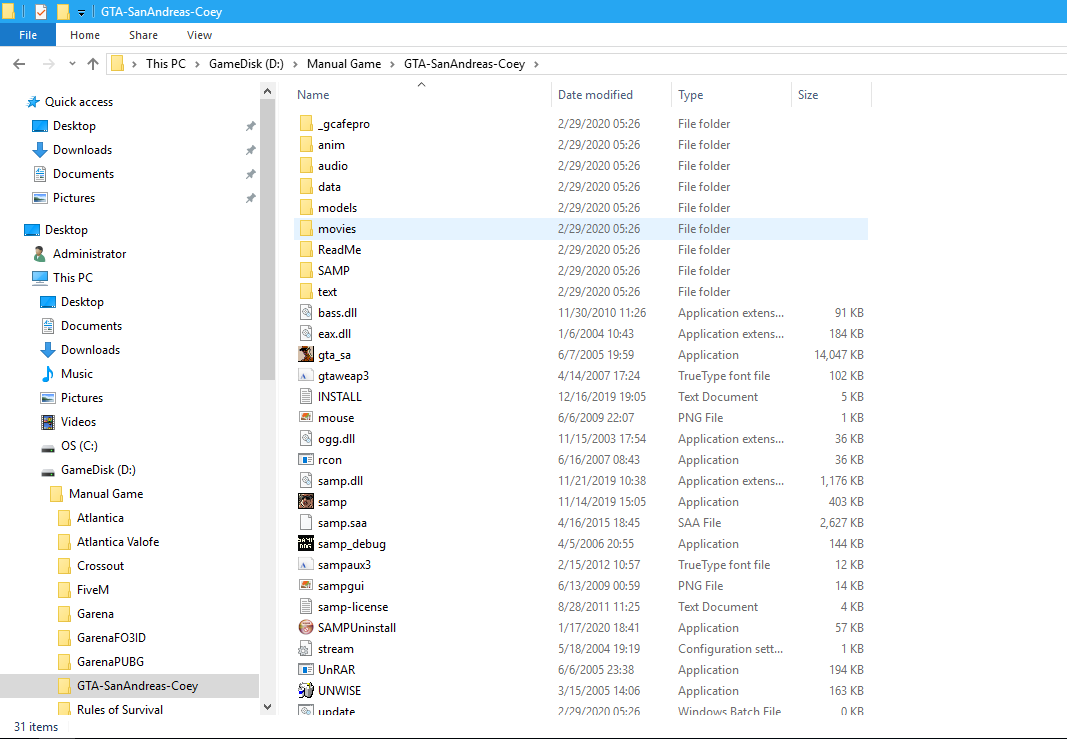Expand the chevron after Manual Game in address bar

[x=393, y=64]
